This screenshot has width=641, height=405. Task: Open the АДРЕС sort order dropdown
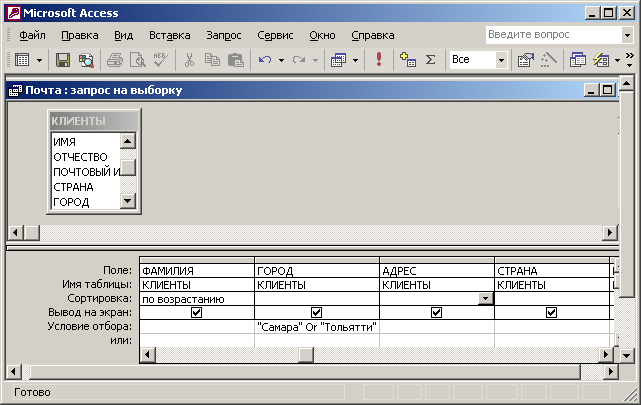coord(485,298)
